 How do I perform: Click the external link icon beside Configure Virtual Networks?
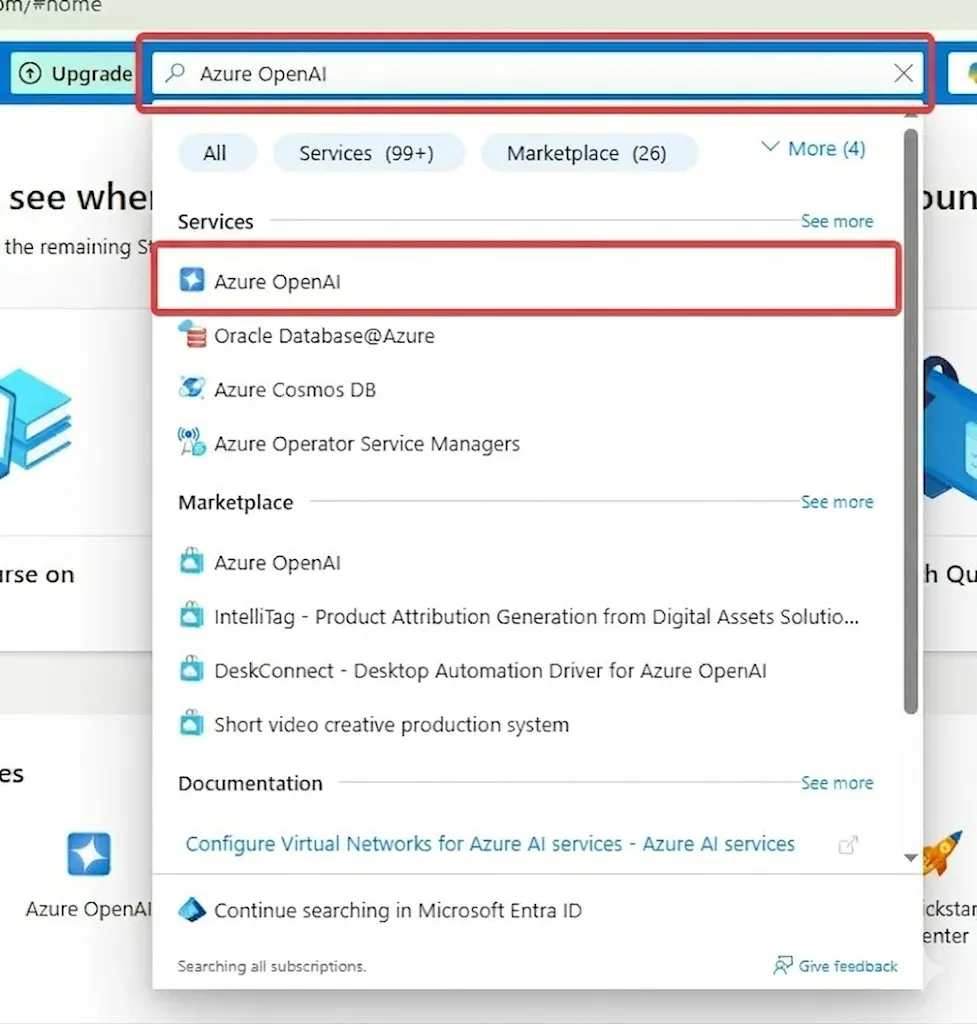[x=848, y=844]
